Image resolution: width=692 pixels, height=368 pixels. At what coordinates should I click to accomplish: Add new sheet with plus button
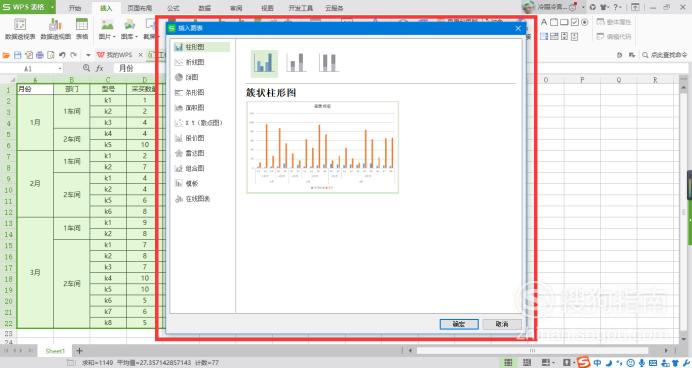(79, 351)
